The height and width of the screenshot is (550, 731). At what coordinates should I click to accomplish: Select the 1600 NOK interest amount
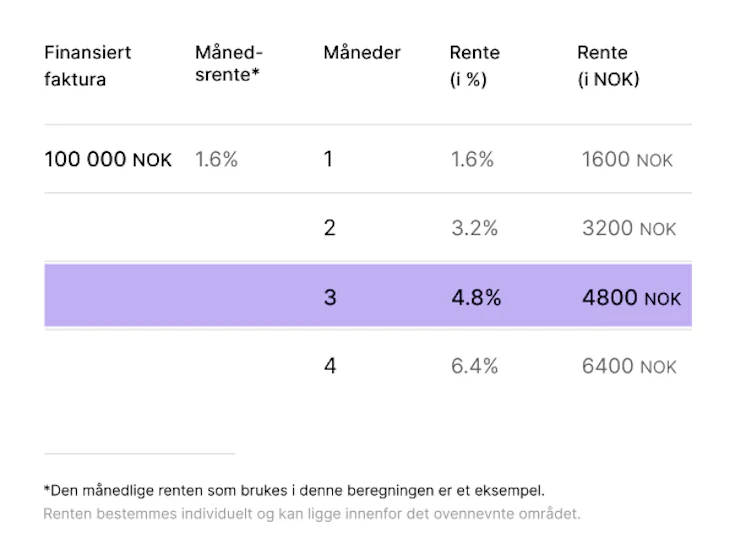628,159
